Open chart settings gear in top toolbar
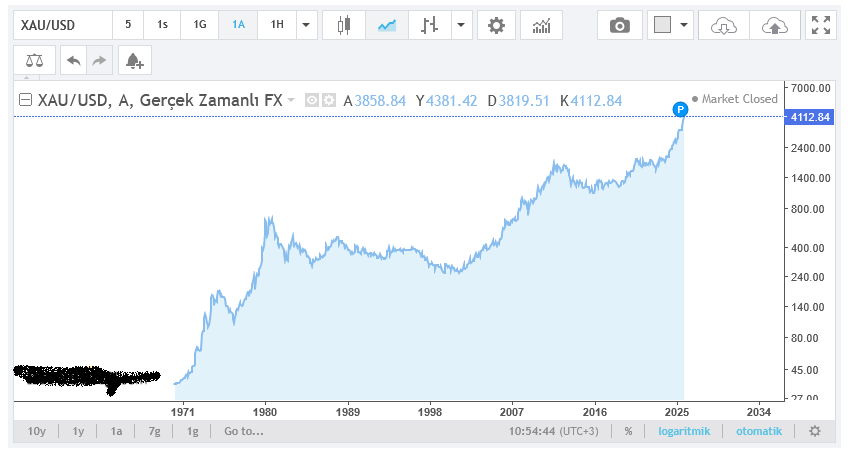 click(495, 26)
